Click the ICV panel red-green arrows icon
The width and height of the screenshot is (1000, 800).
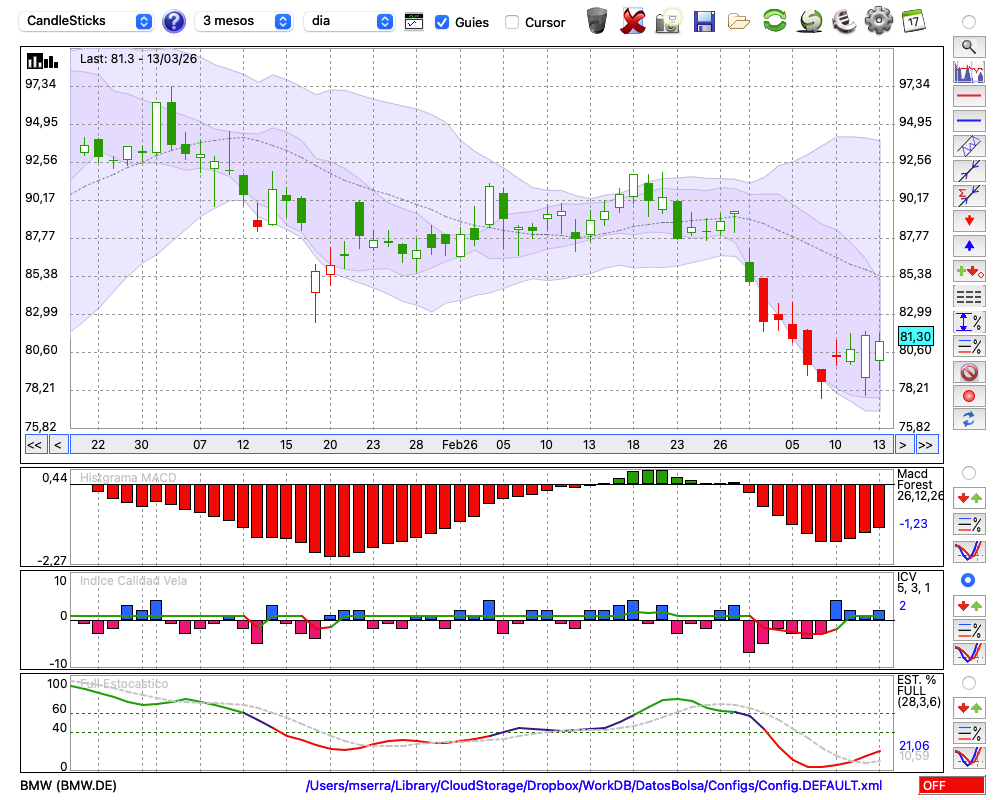(x=969, y=605)
